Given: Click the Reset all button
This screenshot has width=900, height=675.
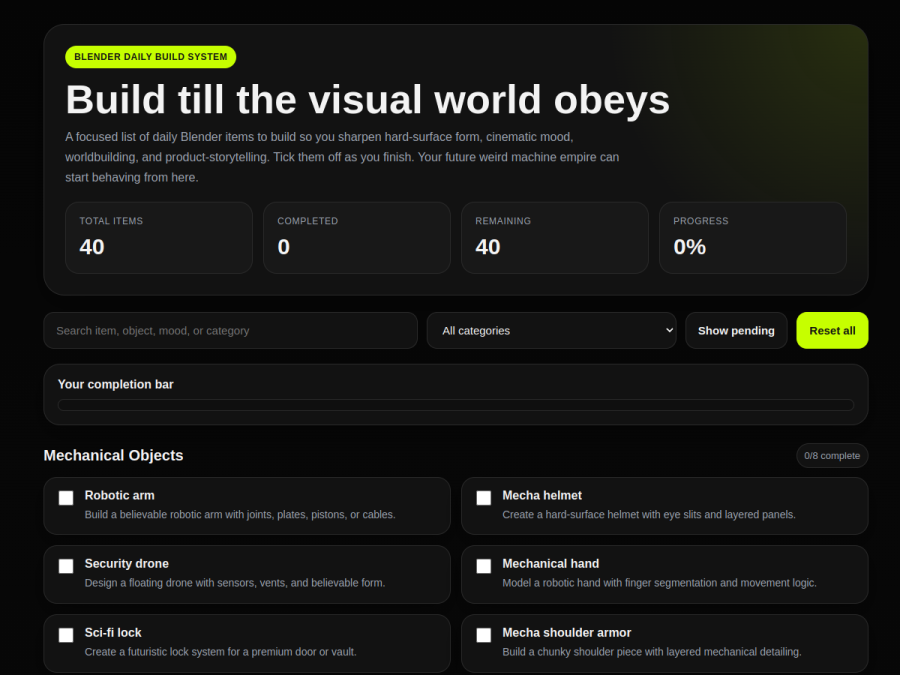Looking at the screenshot, I should 832,331.
